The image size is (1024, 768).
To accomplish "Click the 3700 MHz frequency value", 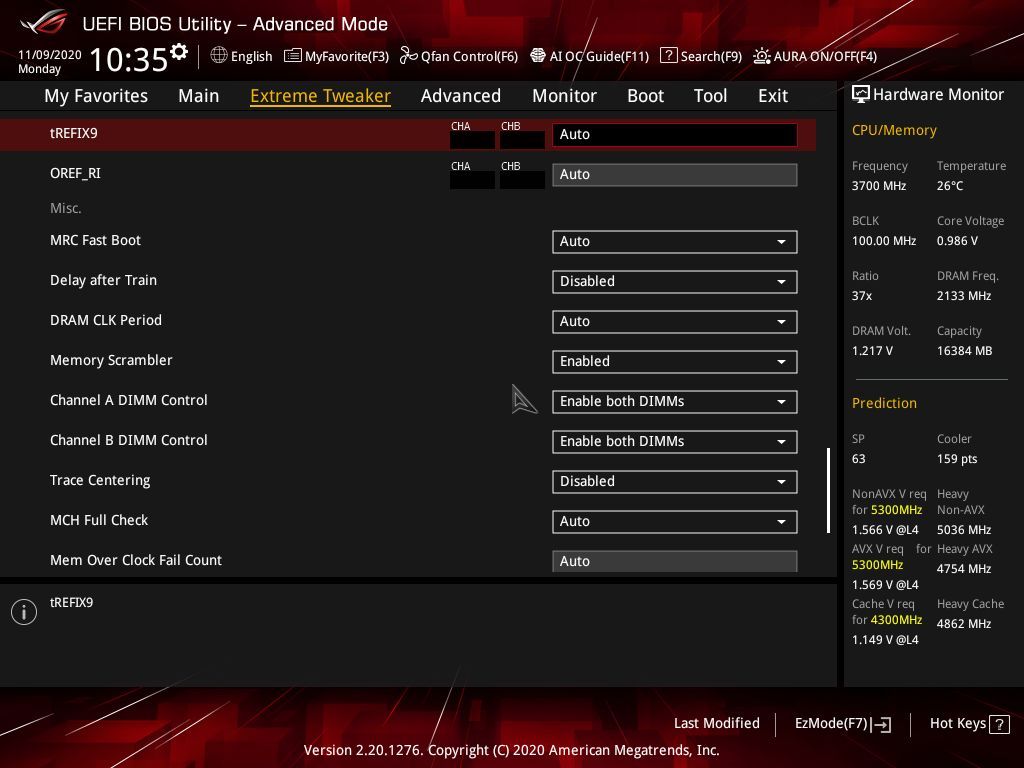I will coord(879,186).
